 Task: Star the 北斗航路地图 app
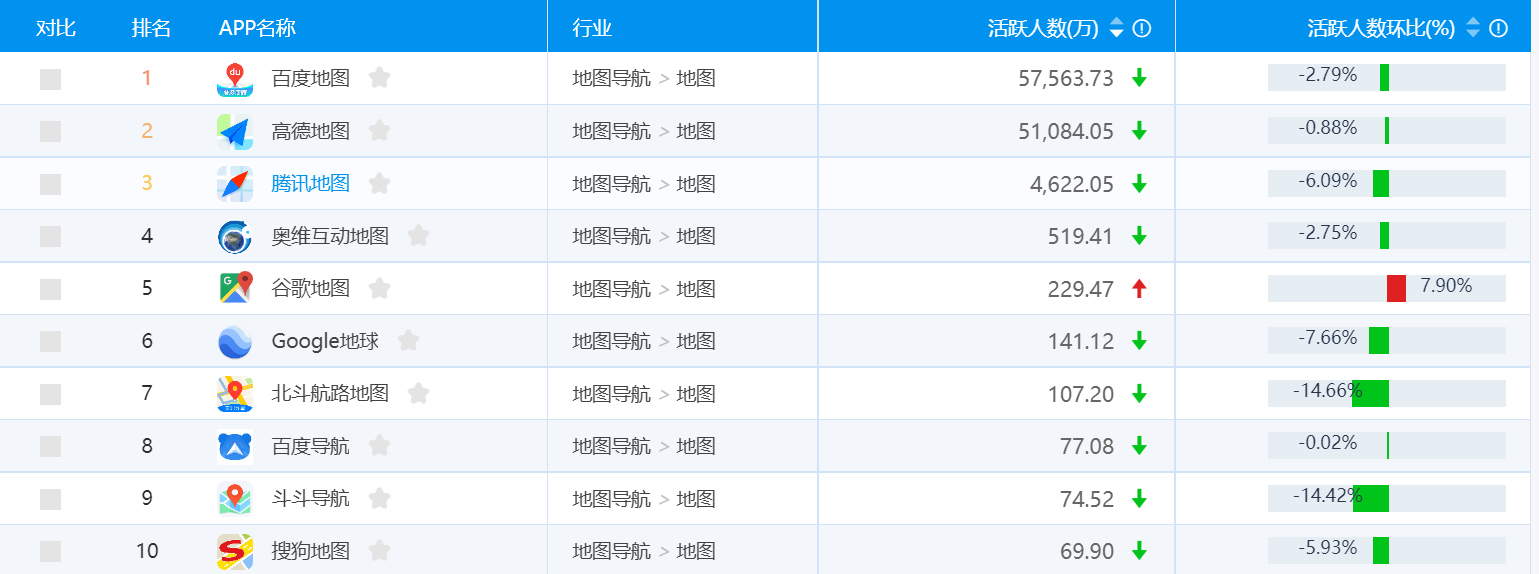(x=418, y=394)
